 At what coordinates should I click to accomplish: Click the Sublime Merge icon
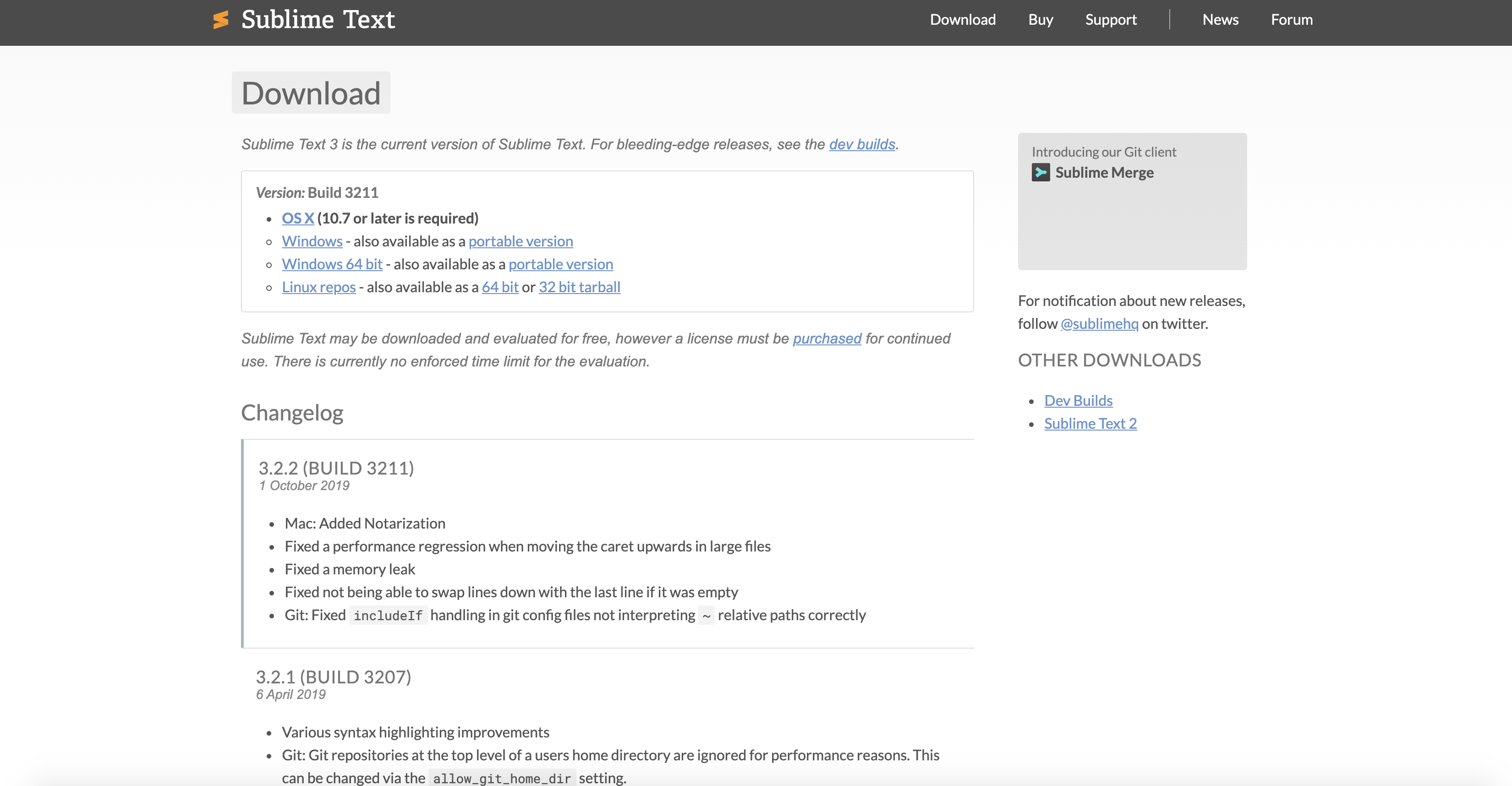pos(1041,172)
